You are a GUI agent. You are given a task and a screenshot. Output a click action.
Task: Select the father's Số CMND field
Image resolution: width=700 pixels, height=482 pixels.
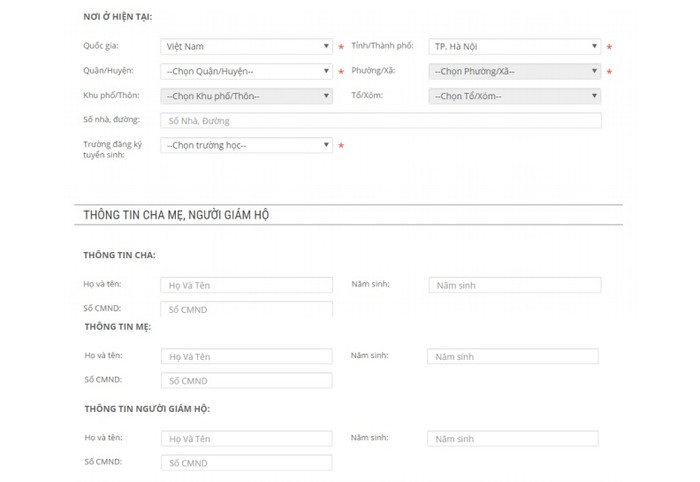coord(246,309)
